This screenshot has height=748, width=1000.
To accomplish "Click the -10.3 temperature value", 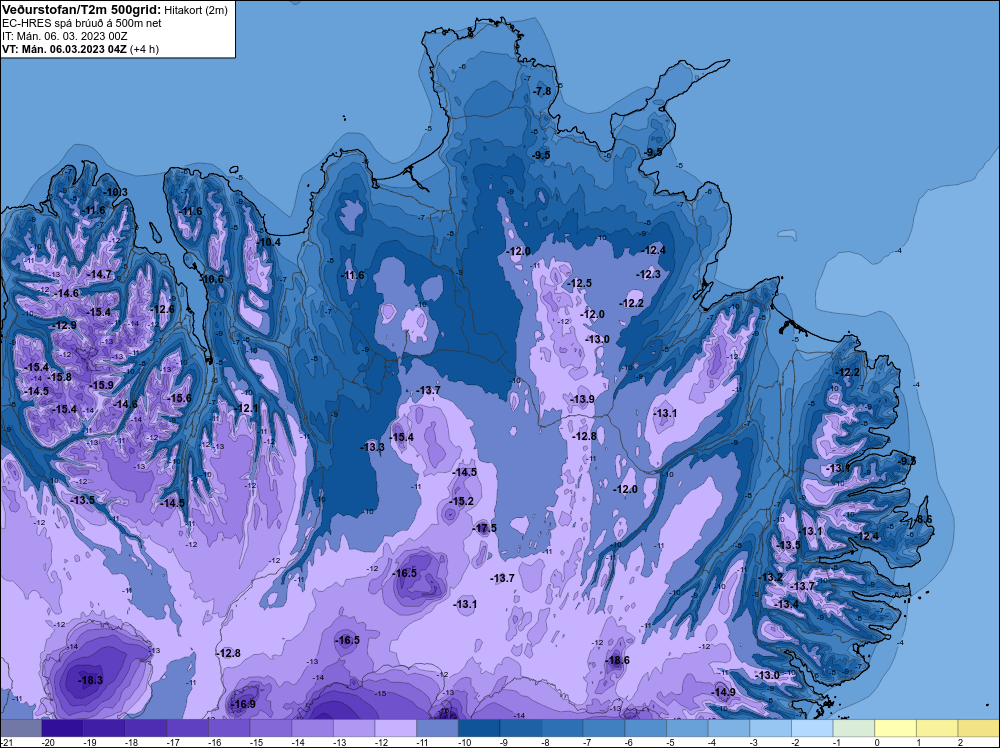I will pos(115,192).
